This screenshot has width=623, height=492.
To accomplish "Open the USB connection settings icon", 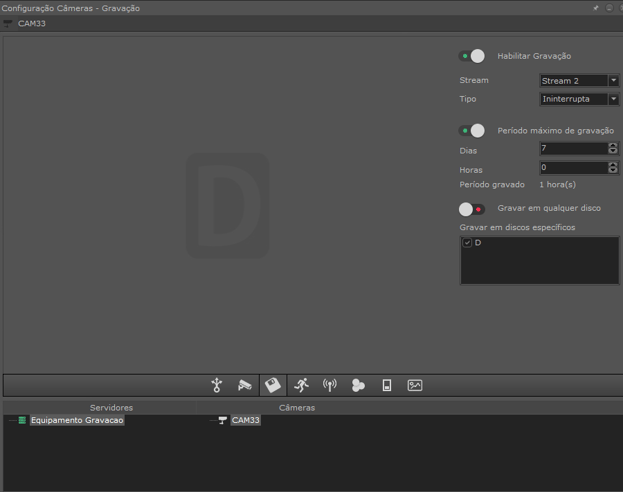I will [x=216, y=385].
